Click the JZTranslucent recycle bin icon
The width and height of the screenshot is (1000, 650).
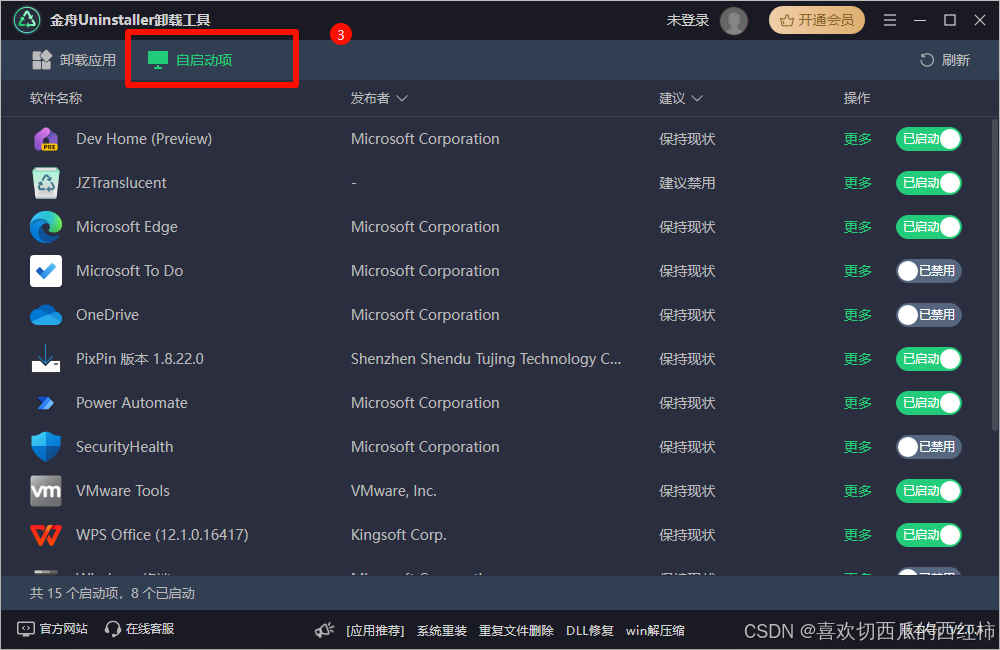(x=46, y=183)
